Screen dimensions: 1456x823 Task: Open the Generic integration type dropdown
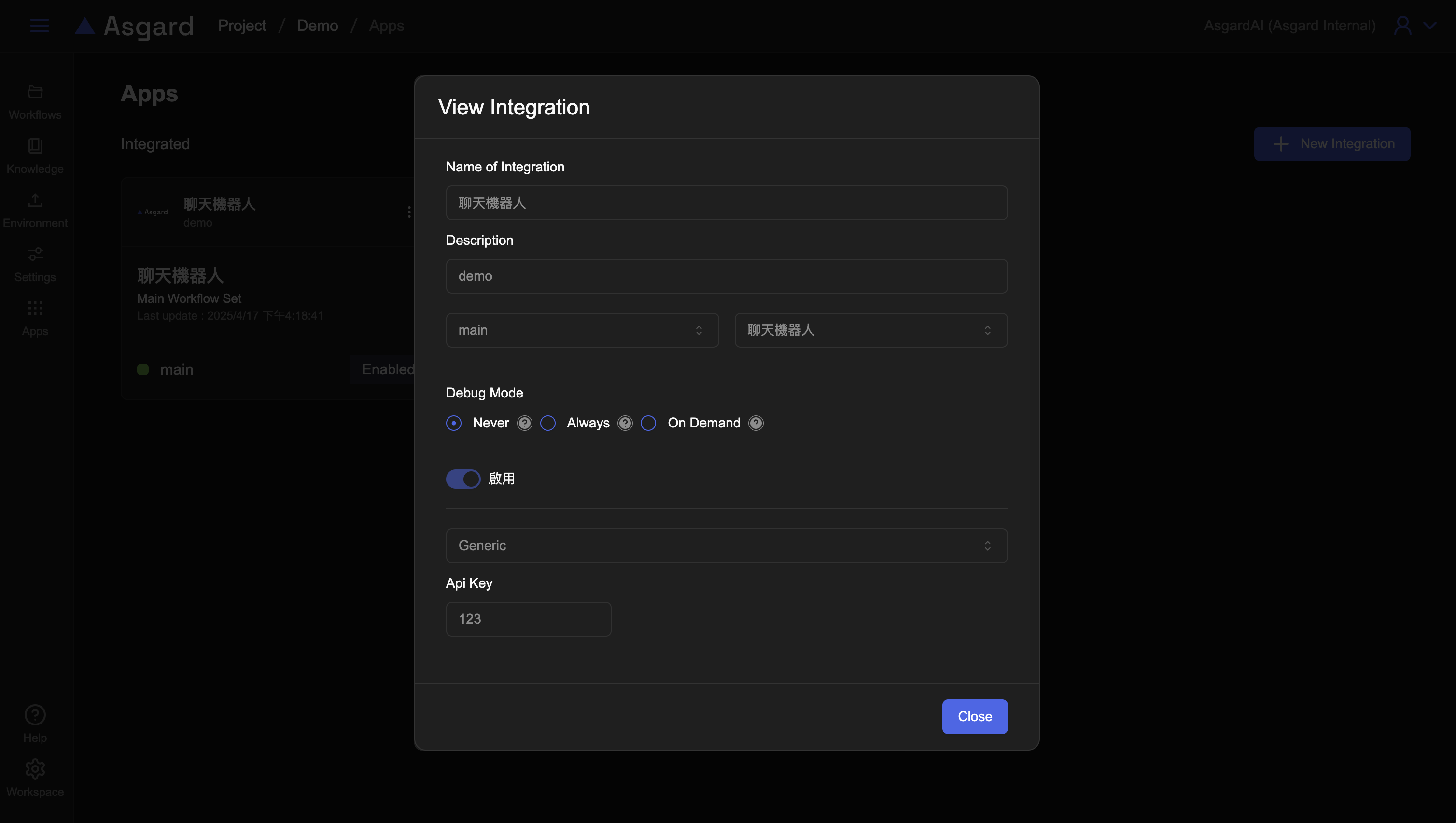(x=726, y=546)
